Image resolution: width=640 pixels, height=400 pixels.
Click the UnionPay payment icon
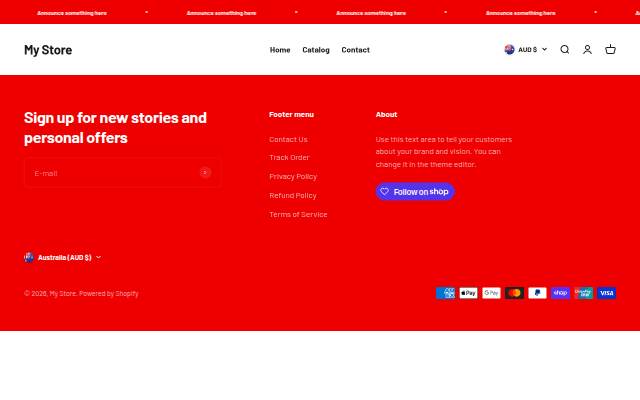point(583,293)
